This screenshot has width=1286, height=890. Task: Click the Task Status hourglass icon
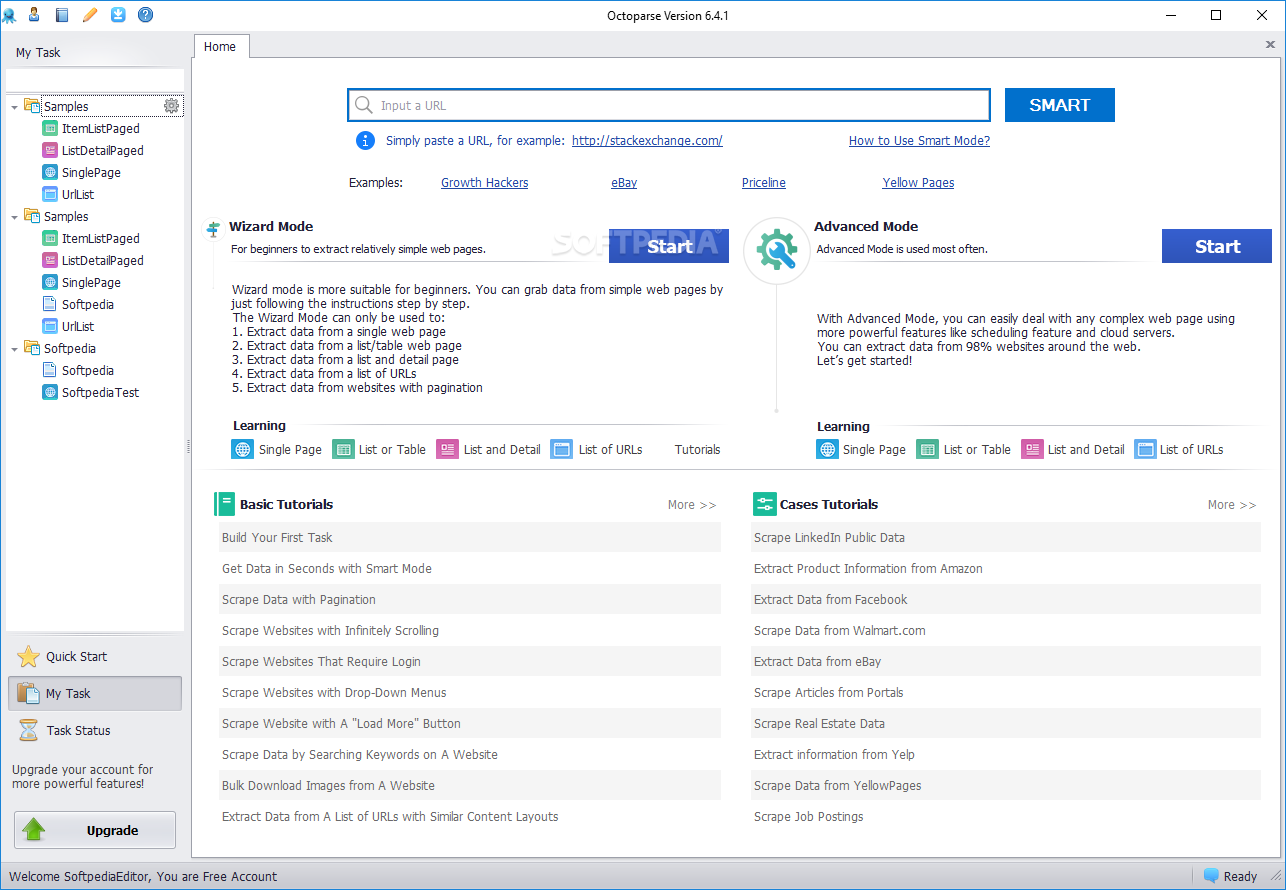(x=28, y=730)
